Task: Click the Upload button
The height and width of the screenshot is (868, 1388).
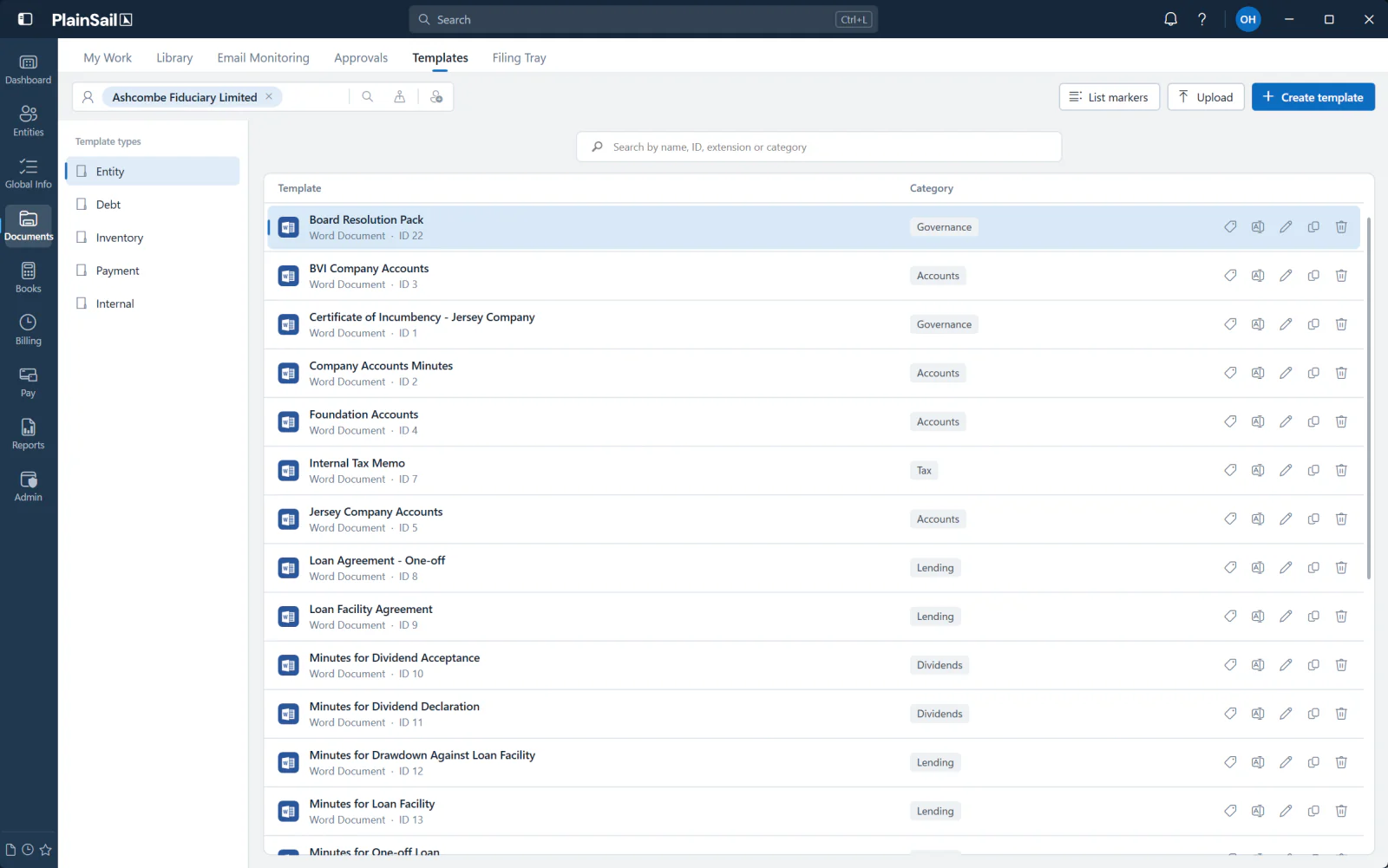Action: coord(1205,97)
